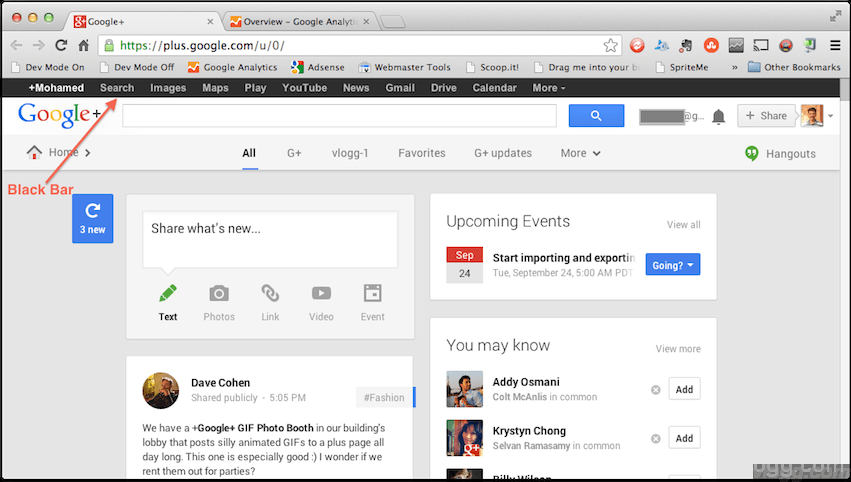This screenshot has width=851, height=482.
Task: Click the cast extension icon
Action: pyautogui.click(x=760, y=45)
